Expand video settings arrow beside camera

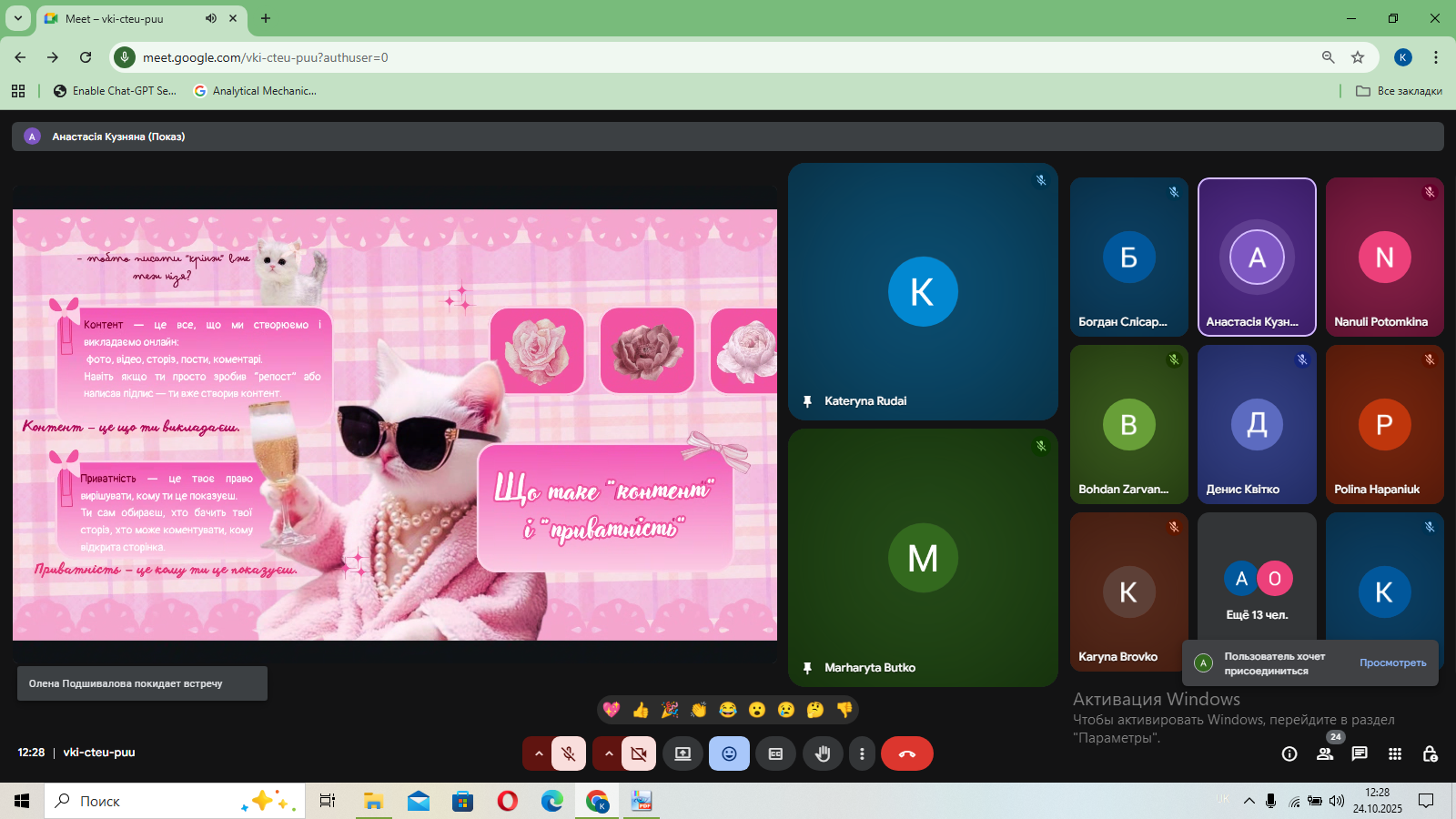[x=608, y=753]
